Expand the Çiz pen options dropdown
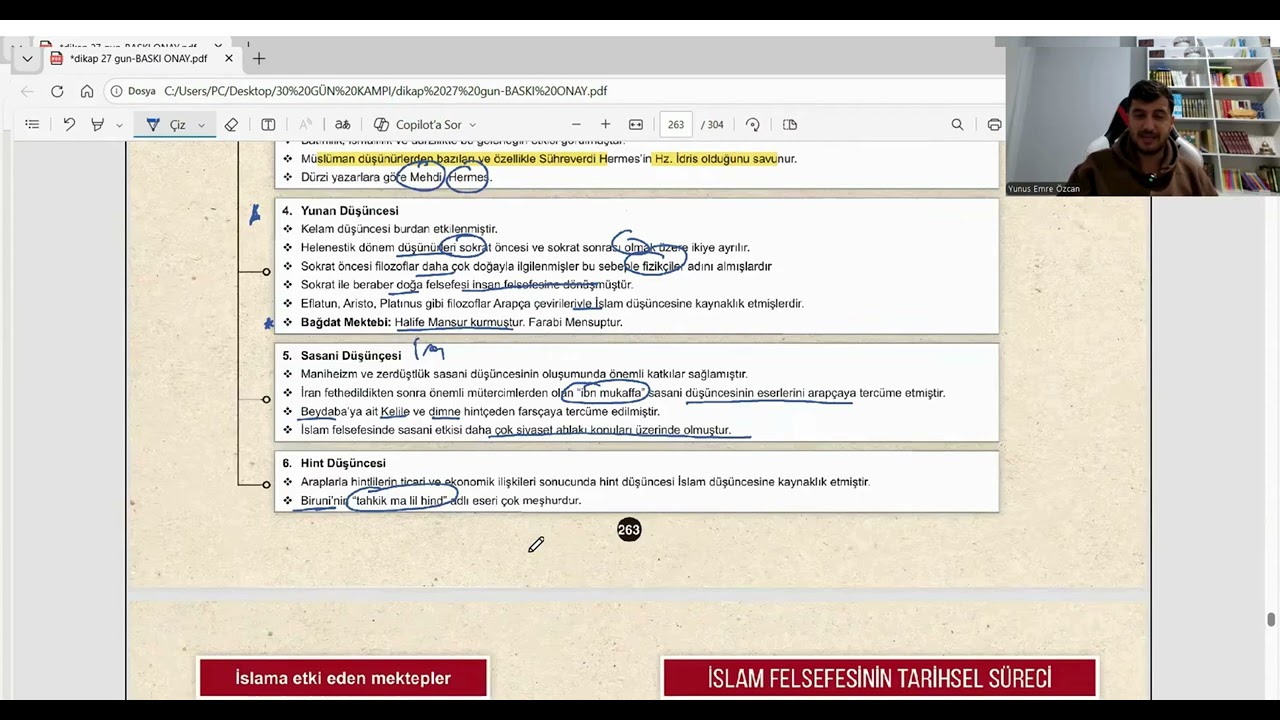Image resolution: width=1280 pixels, height=720 pixels. coord(201,125)
